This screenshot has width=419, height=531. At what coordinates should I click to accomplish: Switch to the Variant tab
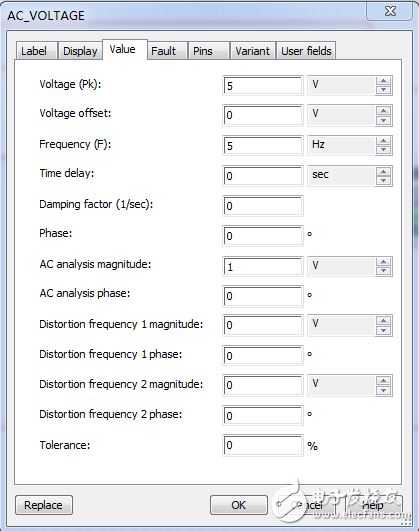[x=253, y=51]
